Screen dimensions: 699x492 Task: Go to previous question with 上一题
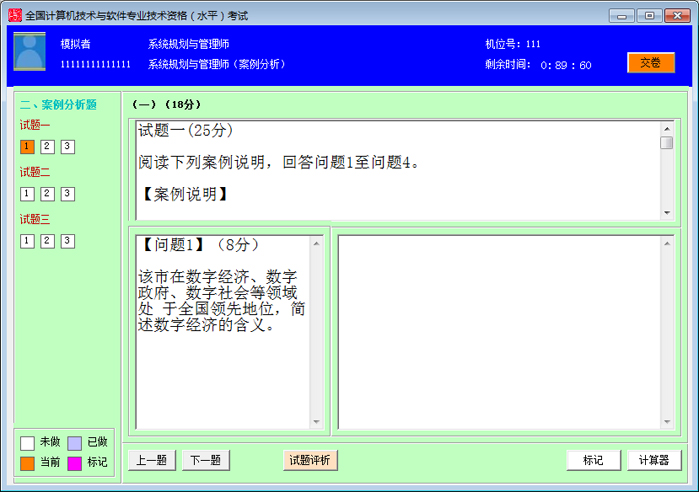[152, 460]
